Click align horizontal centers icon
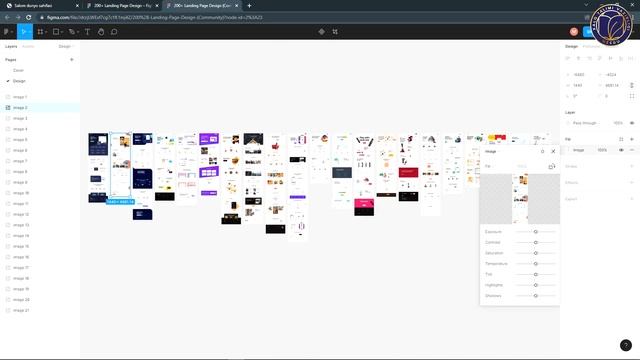The width and height of the screenshot is (640, 360). [x=578, y=58]
